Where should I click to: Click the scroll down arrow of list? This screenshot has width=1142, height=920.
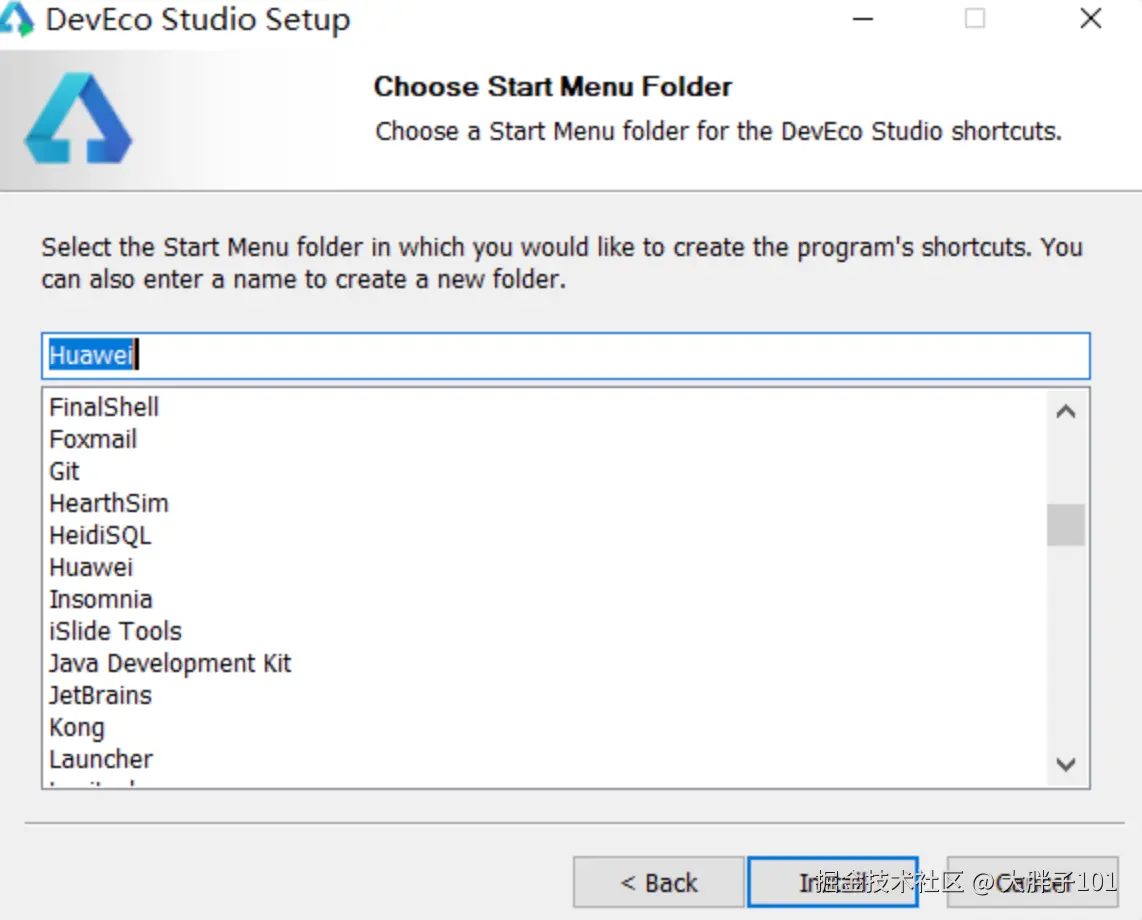tap(1066, 765)
